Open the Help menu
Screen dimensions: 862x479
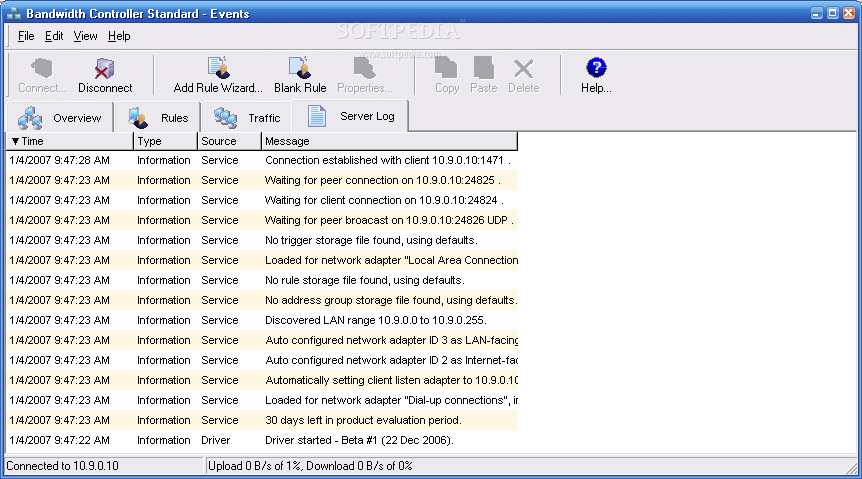119,36
